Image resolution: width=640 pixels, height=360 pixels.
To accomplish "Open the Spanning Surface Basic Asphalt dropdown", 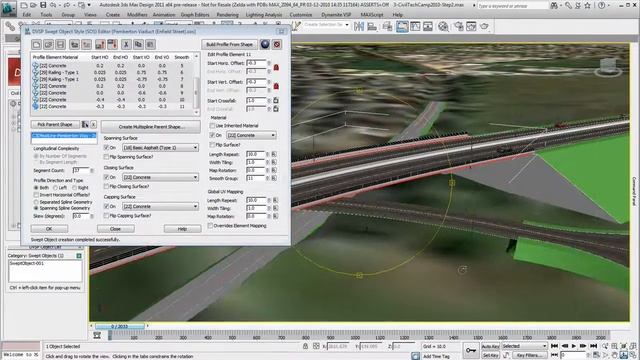I will [x=160, y=147].
